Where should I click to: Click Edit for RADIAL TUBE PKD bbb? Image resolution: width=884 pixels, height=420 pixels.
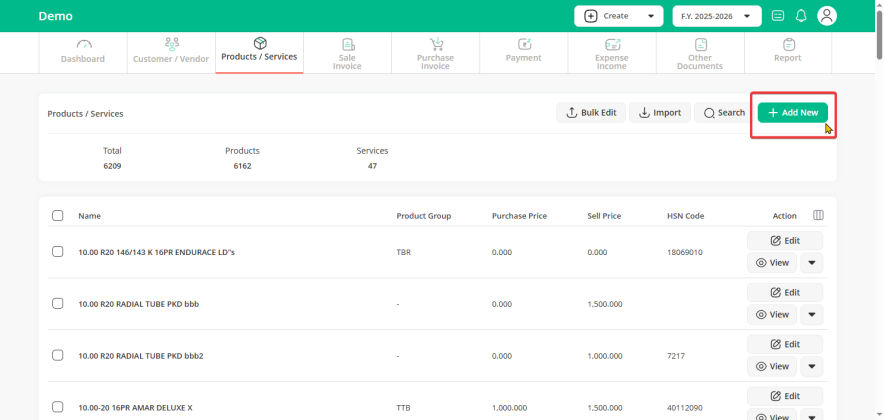[x=784, y=292]
